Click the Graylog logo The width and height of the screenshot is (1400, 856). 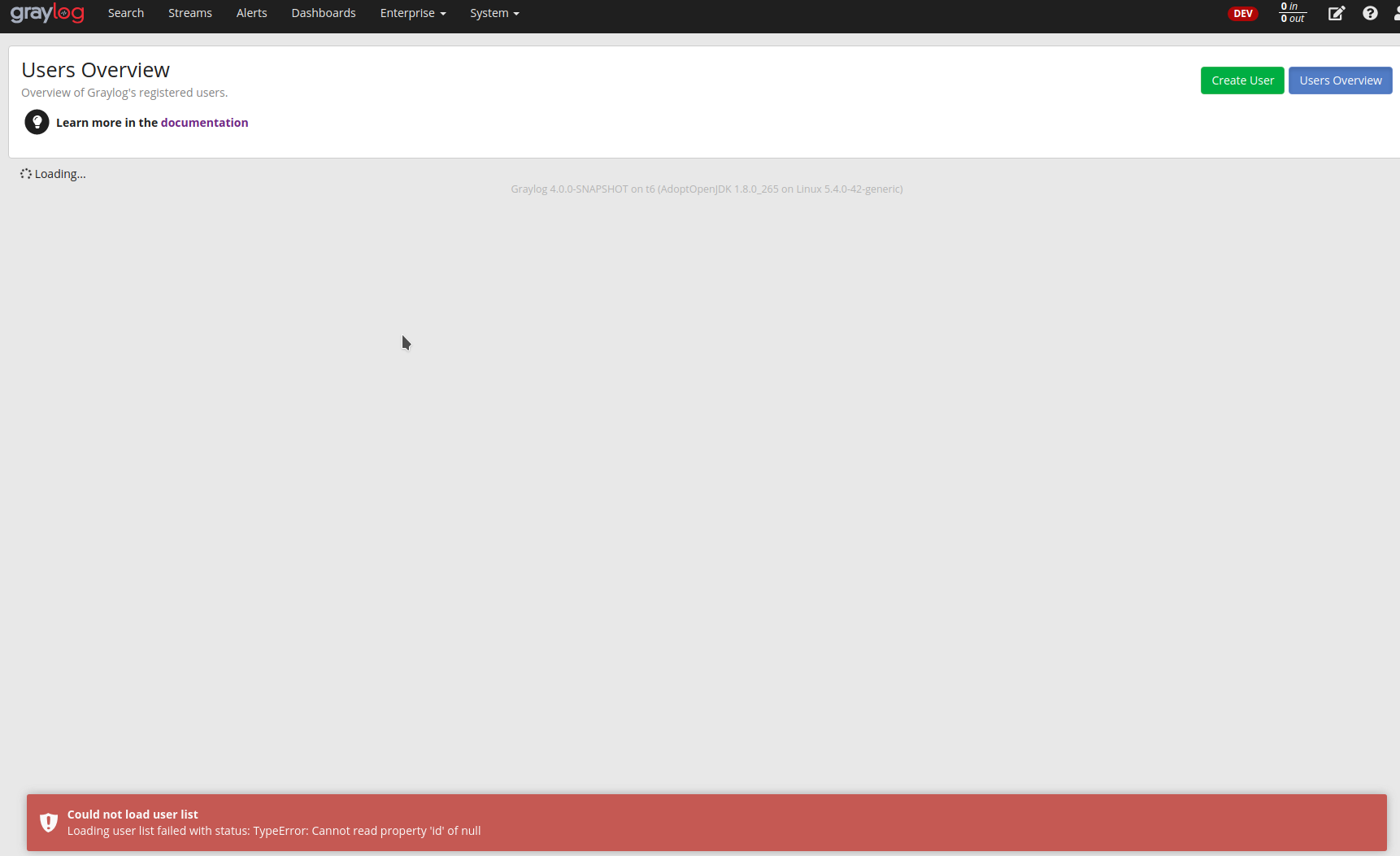click(47, 14)
